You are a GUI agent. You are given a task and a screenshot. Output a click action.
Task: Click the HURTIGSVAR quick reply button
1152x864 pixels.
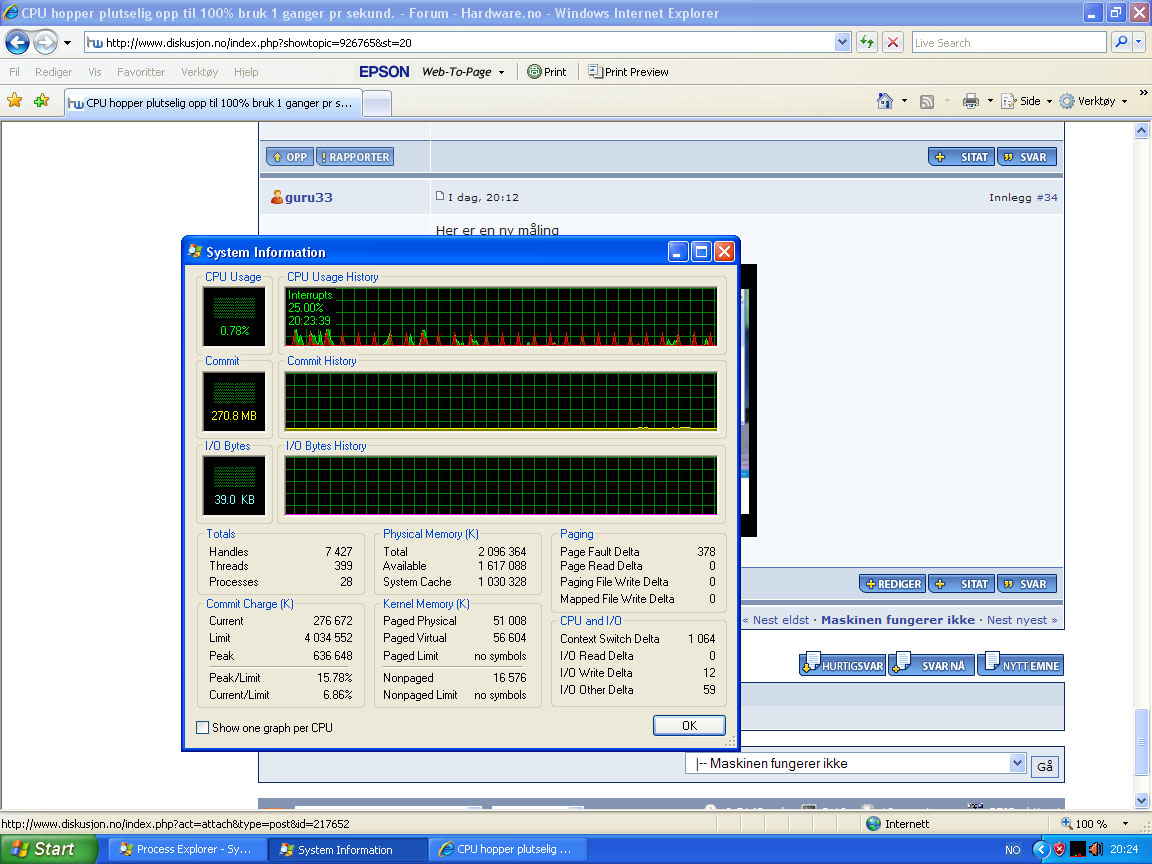pyautogui.click(x=844, y=665)
